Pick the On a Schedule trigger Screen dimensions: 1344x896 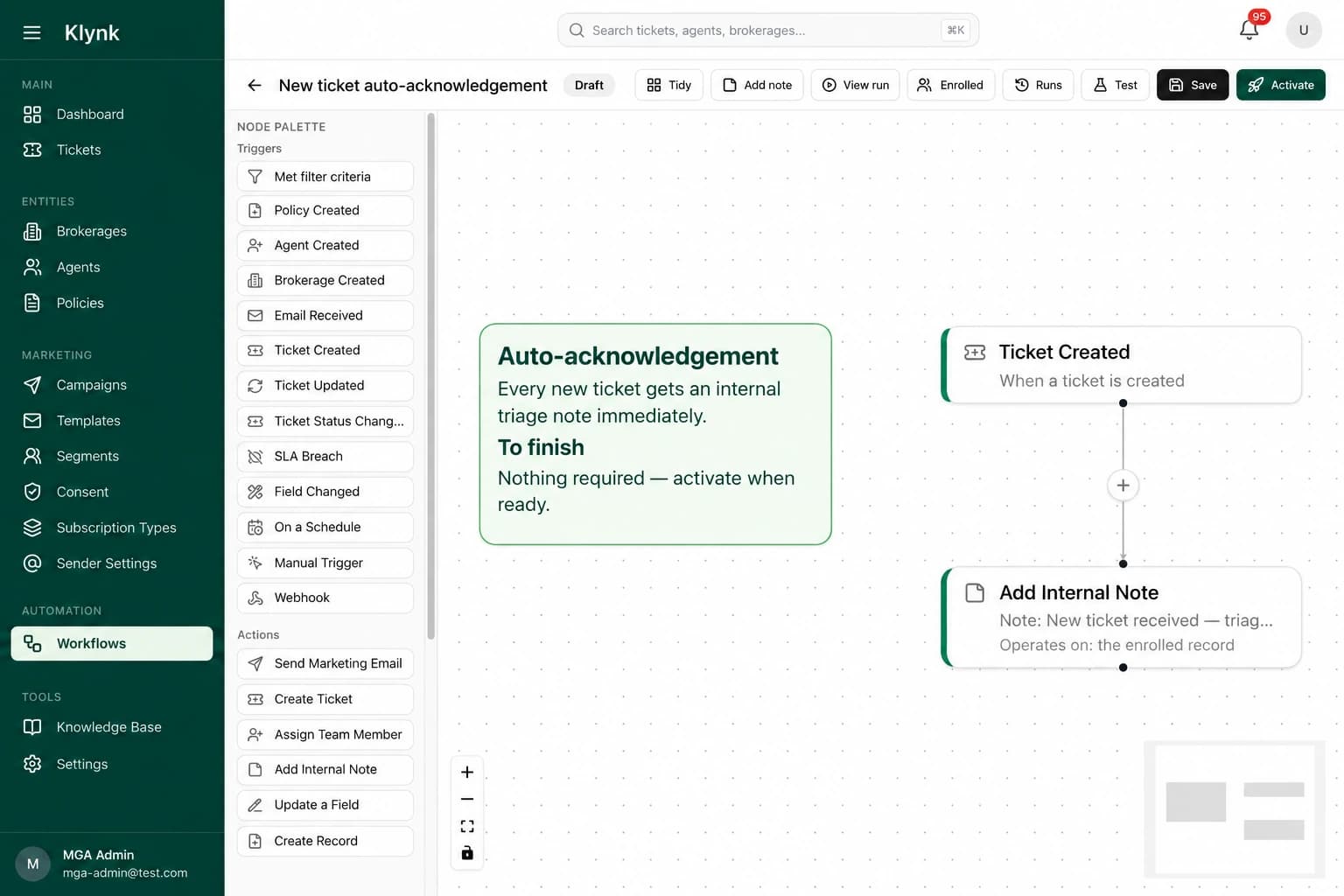[x=325, y=527]
